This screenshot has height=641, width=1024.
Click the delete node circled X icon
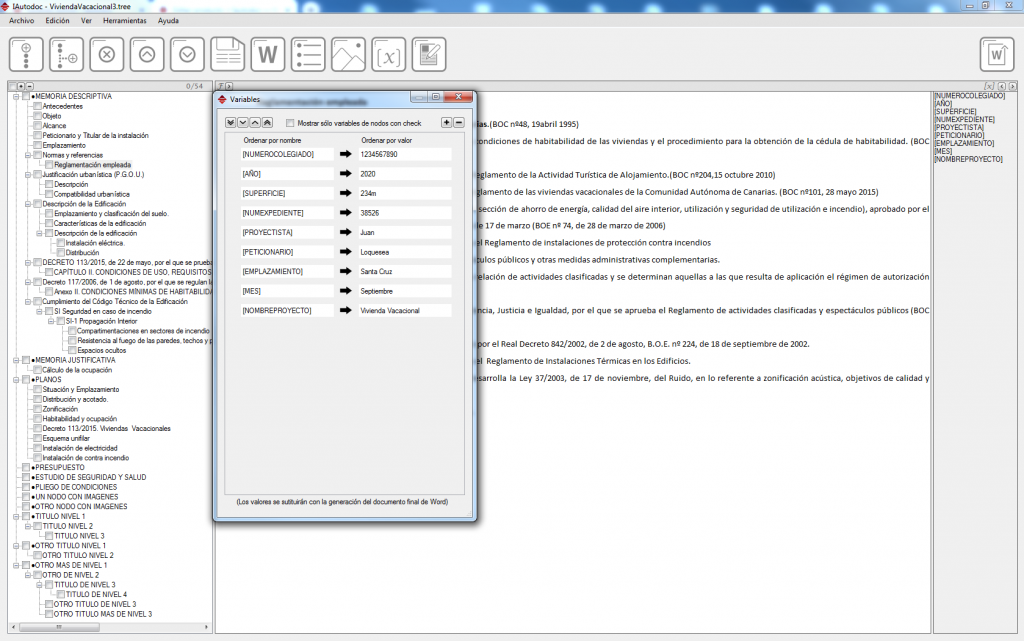point(106,54)
